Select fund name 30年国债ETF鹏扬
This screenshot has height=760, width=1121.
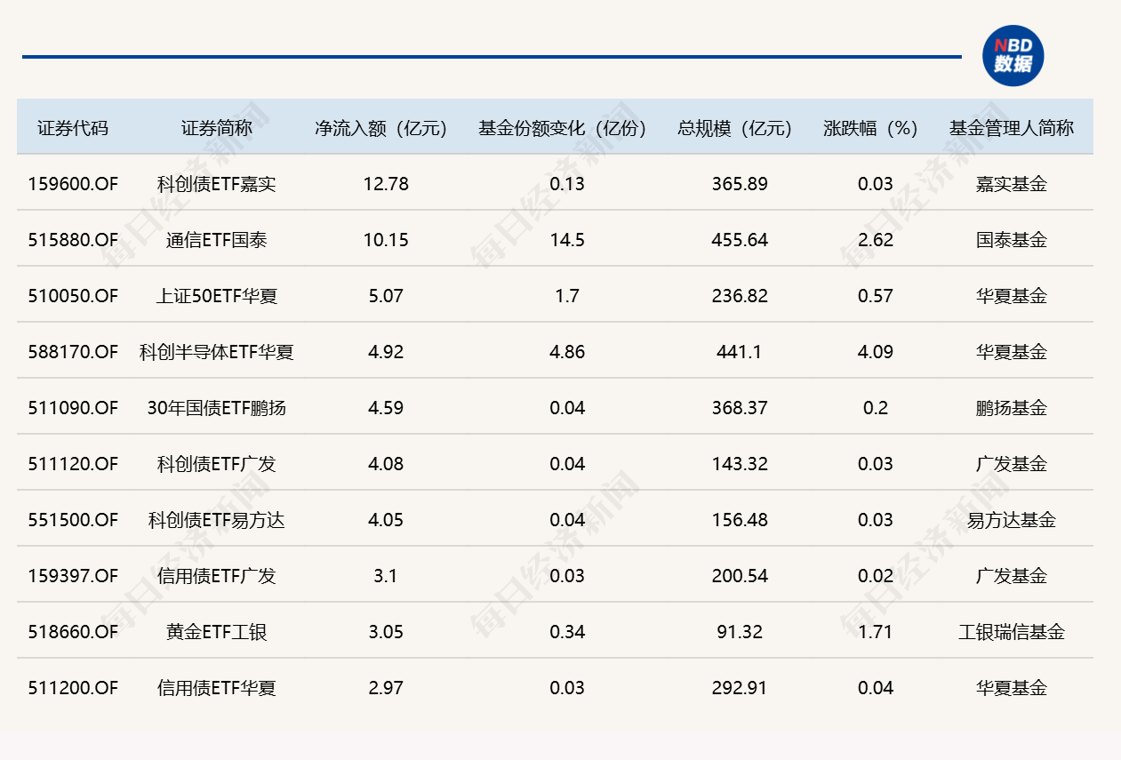point(217,408)
